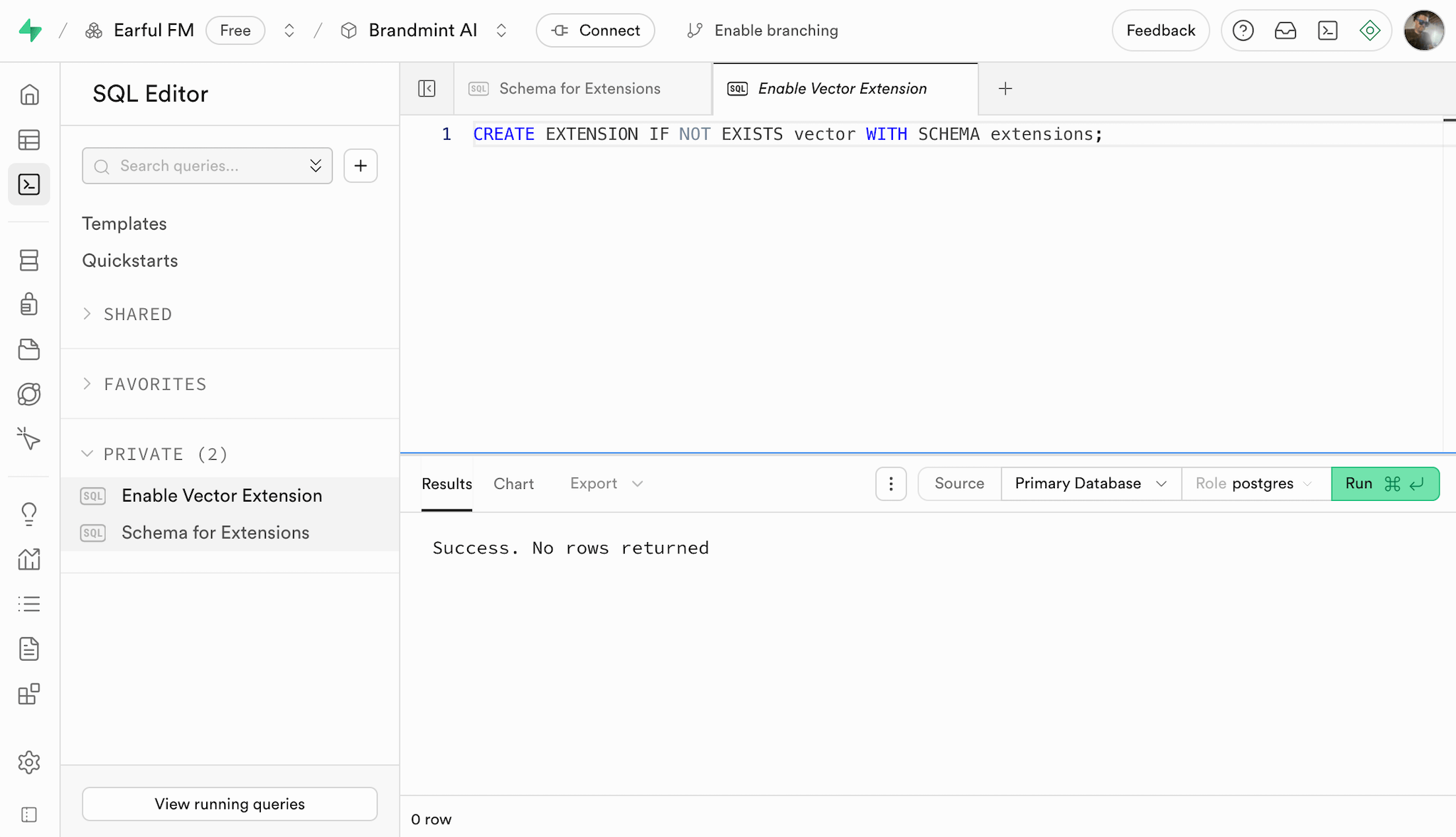
Task: Click the Help question mark icon
Action: pos(1243,31)
